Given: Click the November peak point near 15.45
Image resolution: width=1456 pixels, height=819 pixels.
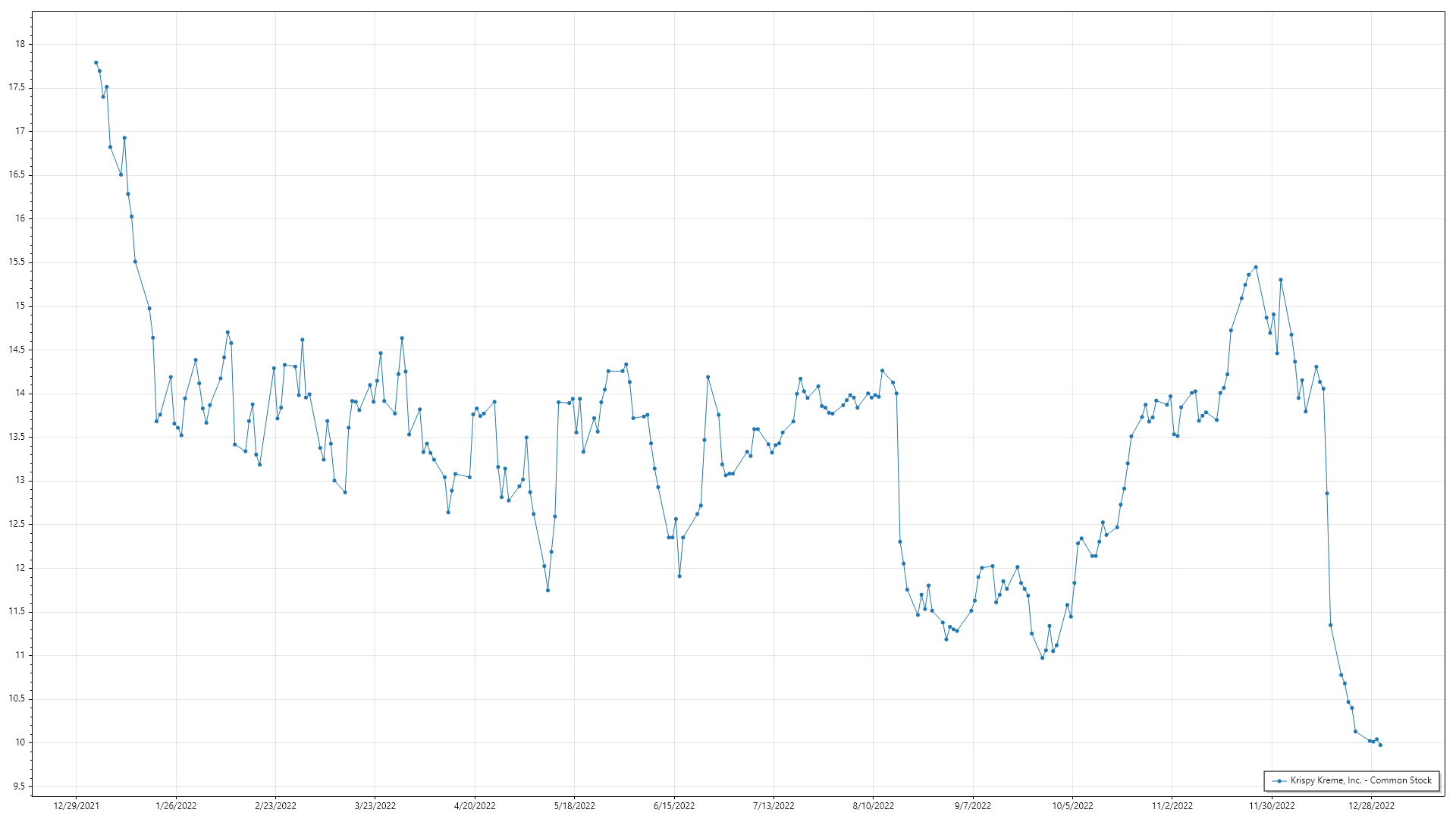Looking at the screenshot, I should click(x=1256, y=267).
